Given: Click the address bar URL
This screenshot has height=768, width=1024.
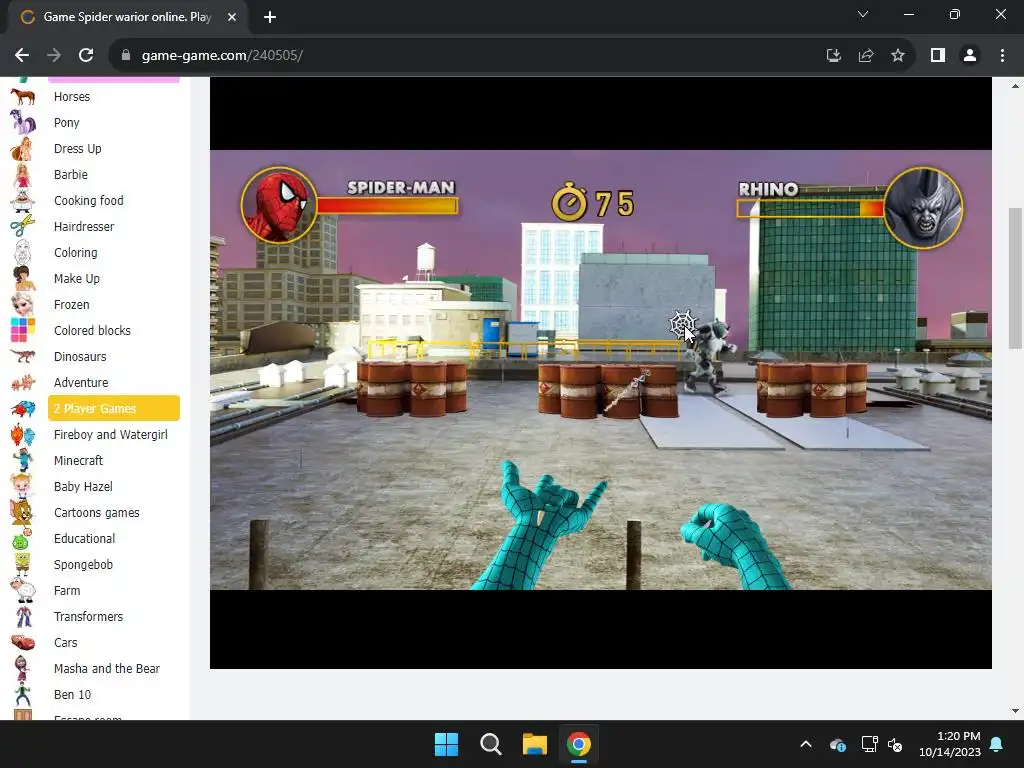Looking at the screenshot, I should [222, 56].
